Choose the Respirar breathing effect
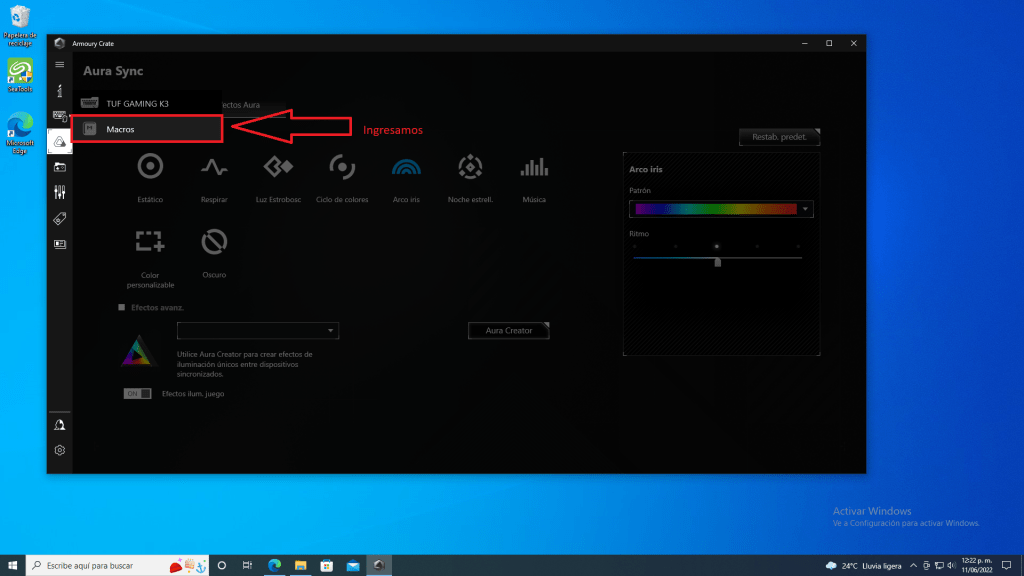Image resolution: width=1024 pixels, height=576 pixels. tap(213, 167)
